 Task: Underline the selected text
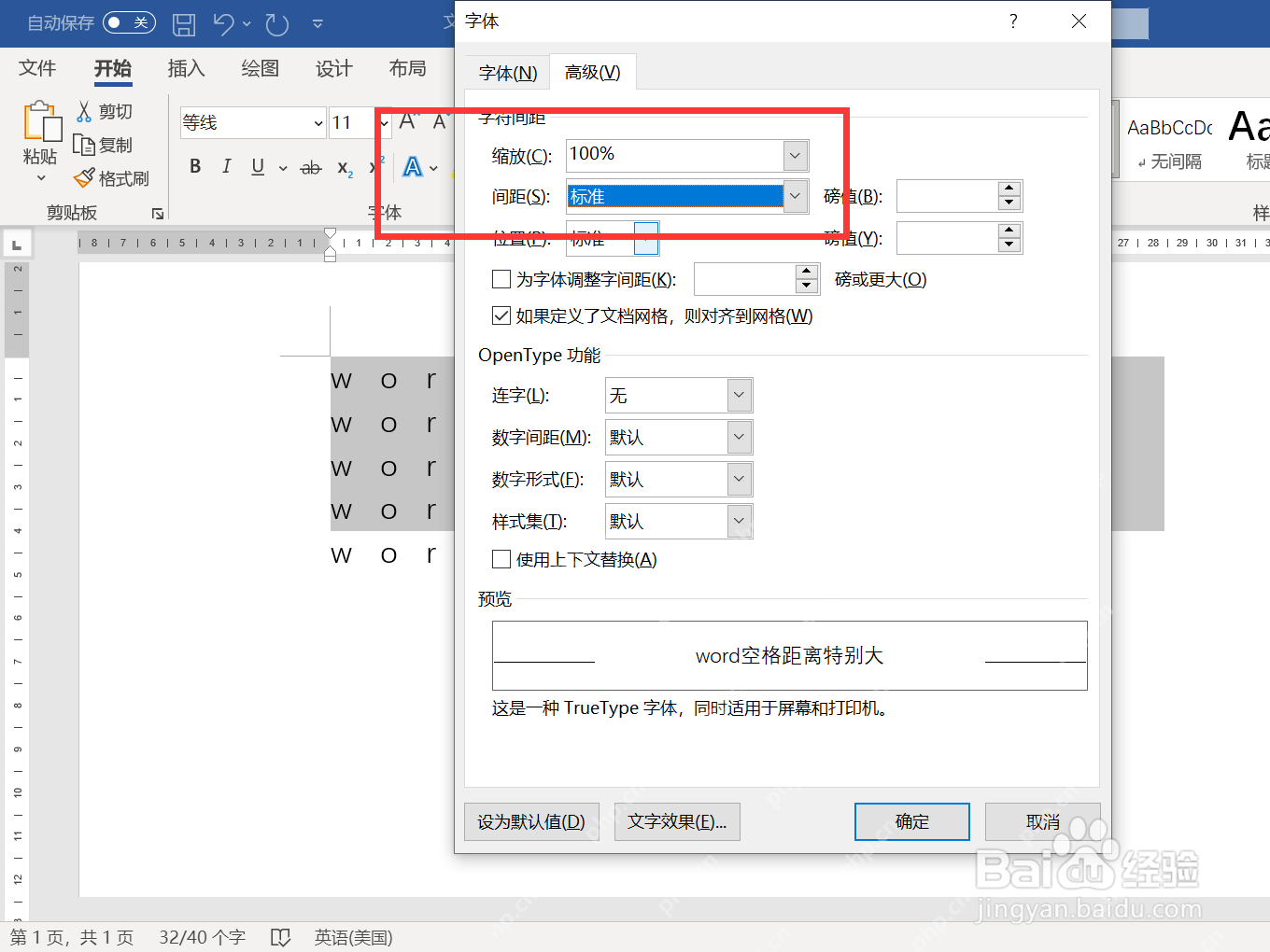click(x=258, y=166)
